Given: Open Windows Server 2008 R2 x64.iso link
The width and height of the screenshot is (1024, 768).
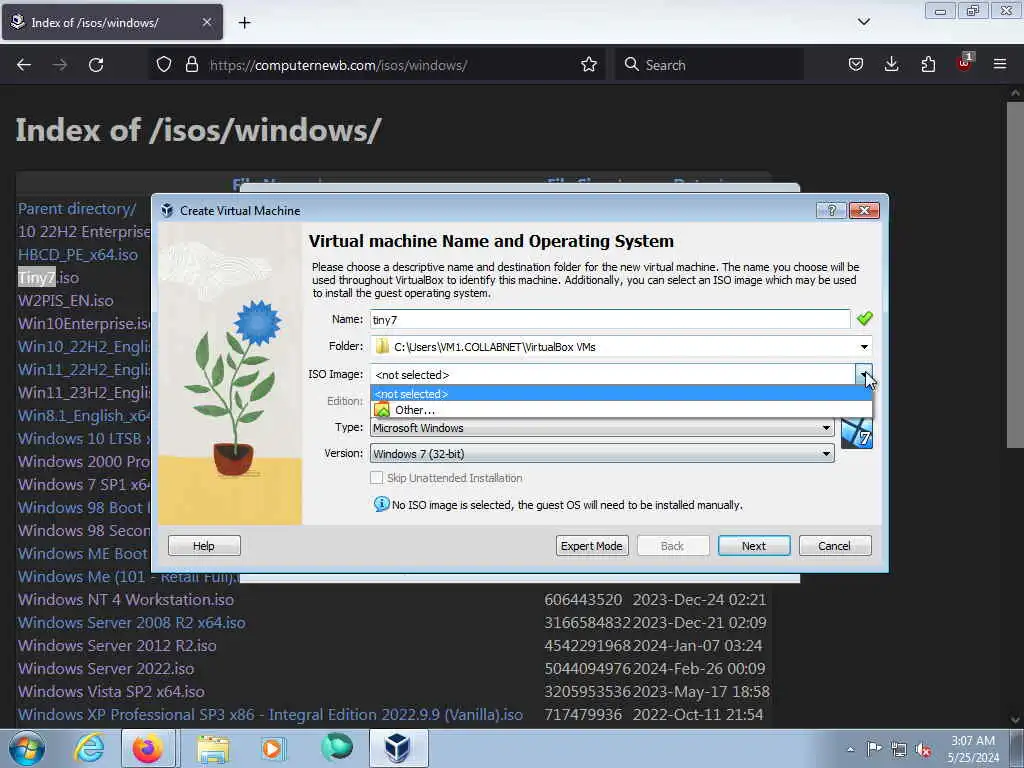Looking at the screenshot, I should click(x=131, y=622).
